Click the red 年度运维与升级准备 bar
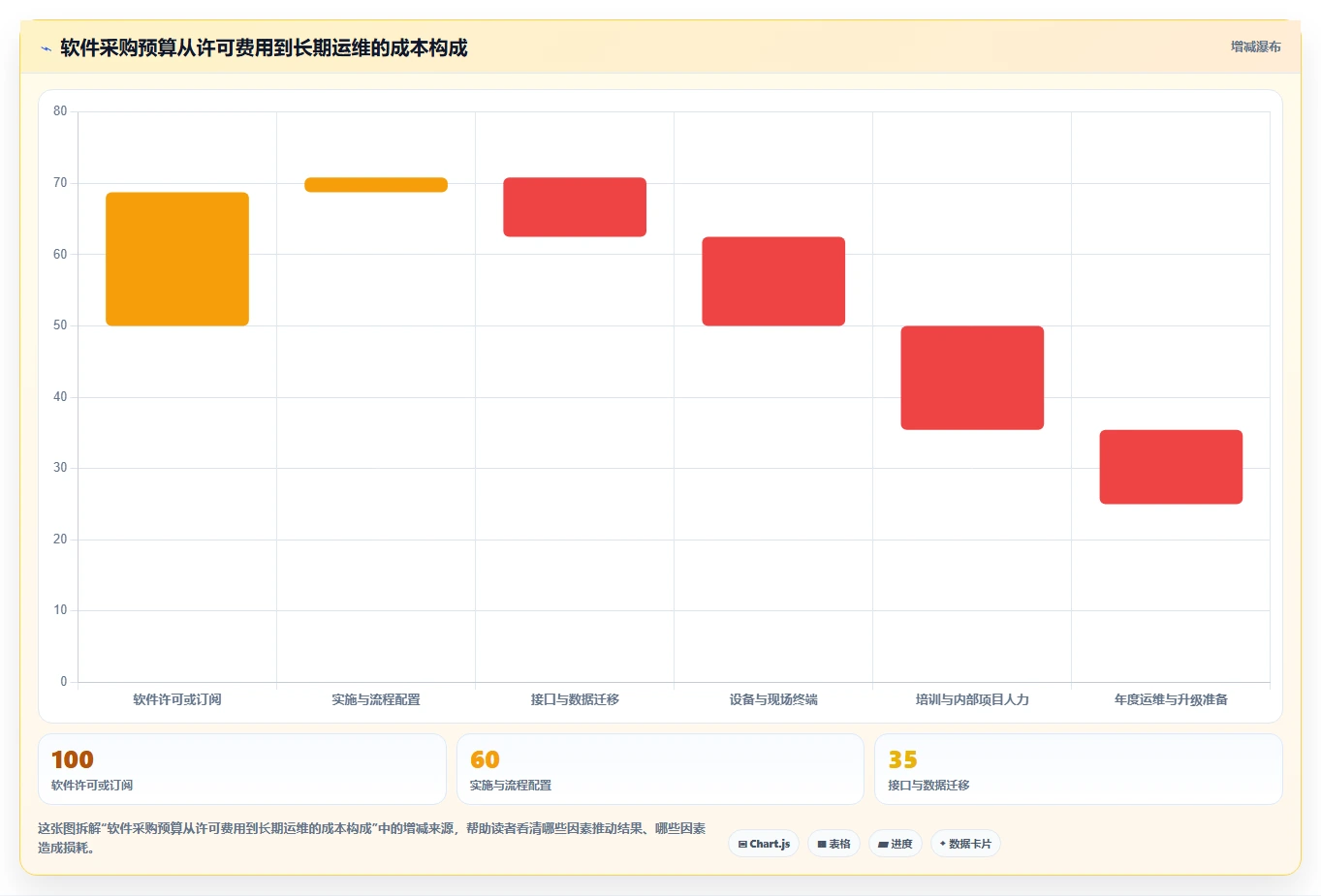The width and height of the screenshot is (1321, 896). click(x=1171, y=467)
